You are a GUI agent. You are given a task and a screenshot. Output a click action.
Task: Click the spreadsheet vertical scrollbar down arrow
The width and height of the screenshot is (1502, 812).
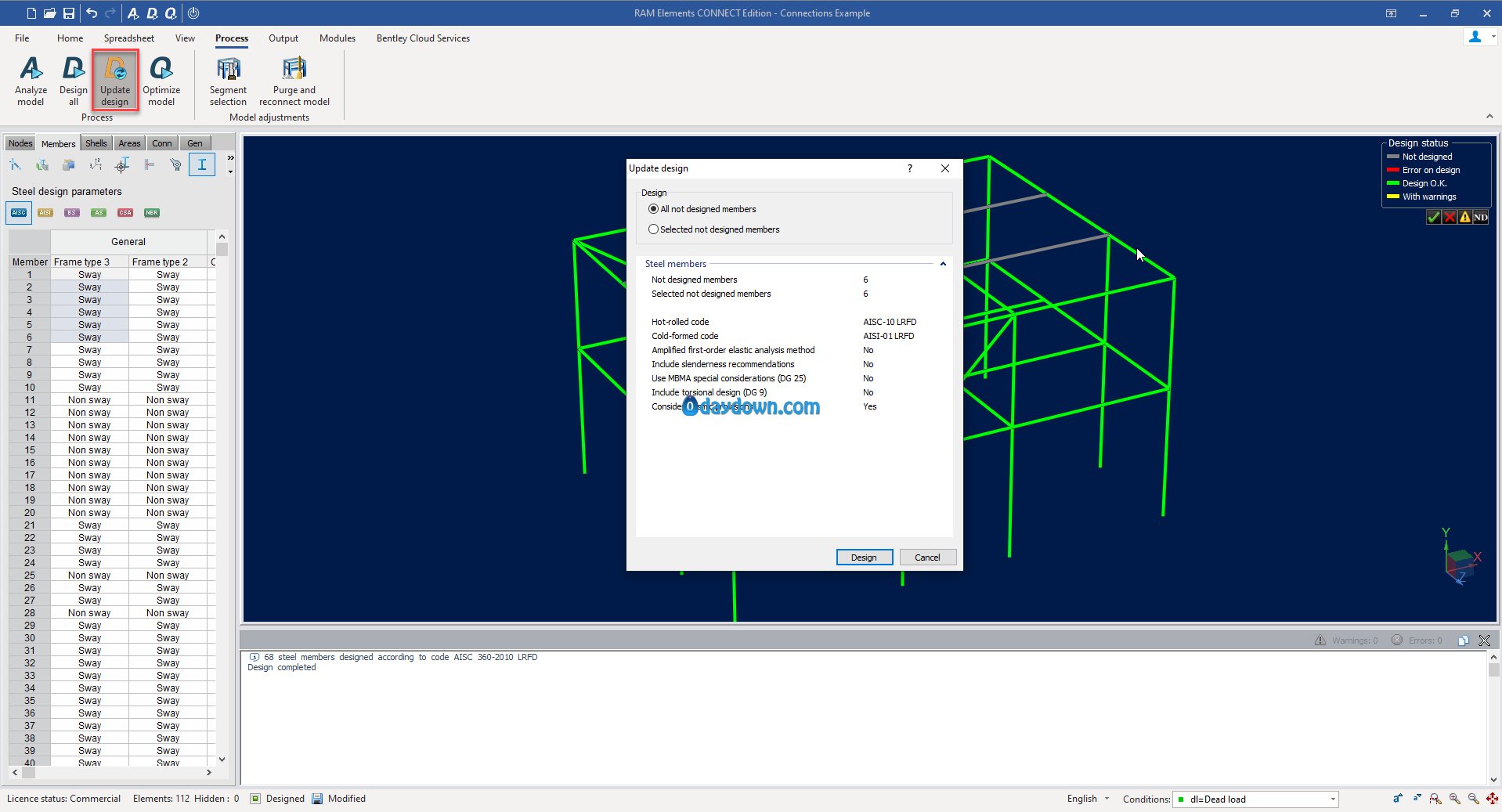click(x=222, y=759)
